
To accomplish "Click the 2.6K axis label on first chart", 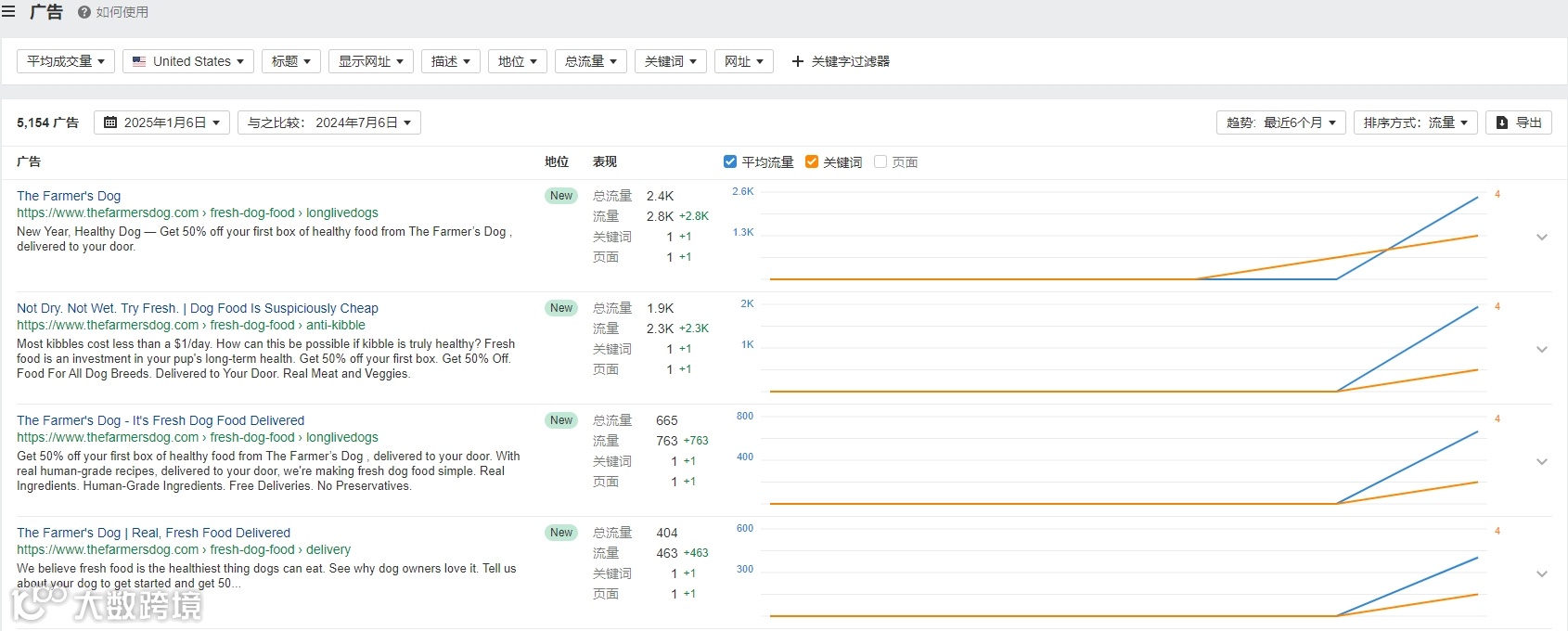I will point(743,191).
